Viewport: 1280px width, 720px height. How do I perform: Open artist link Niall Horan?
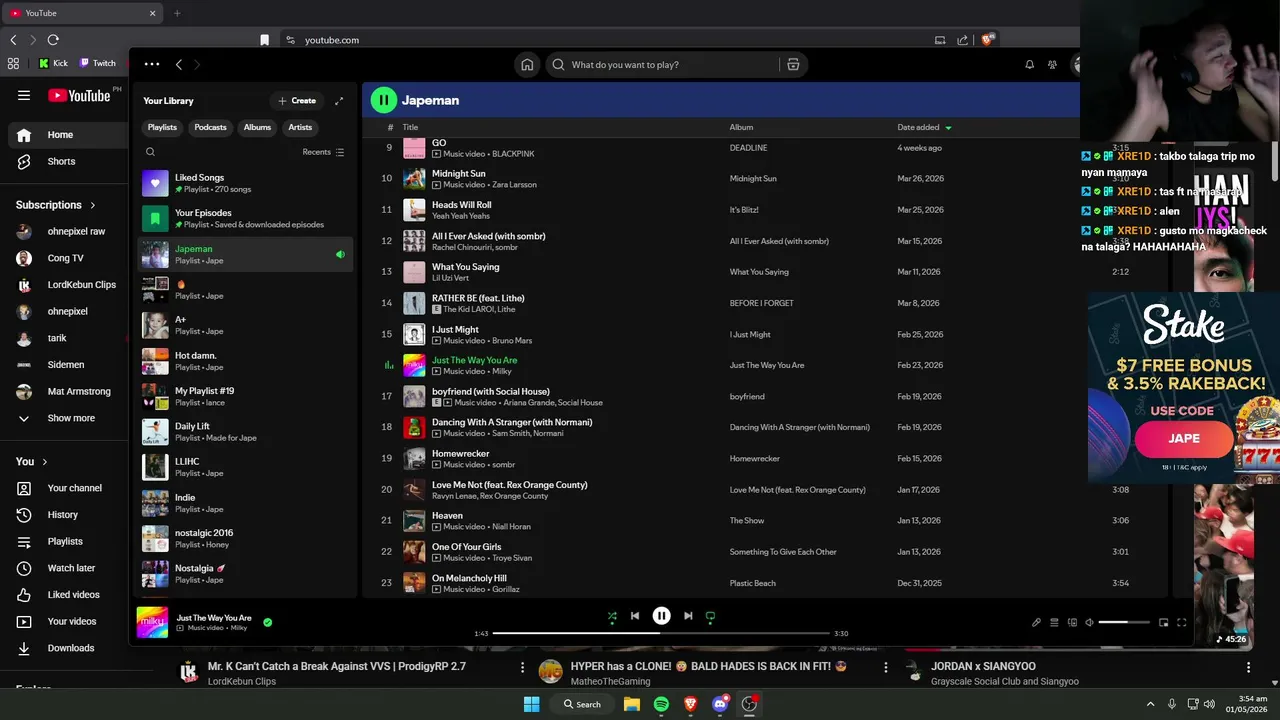512,527
